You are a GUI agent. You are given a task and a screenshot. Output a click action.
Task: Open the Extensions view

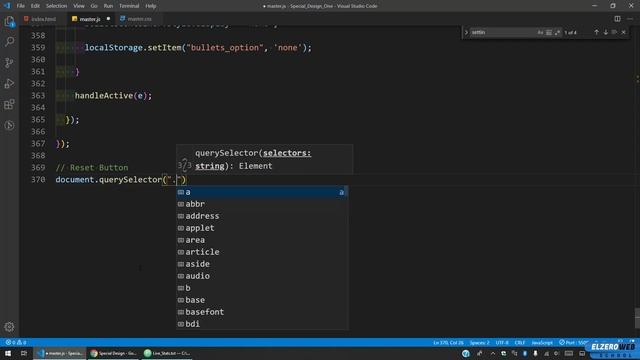9,104
